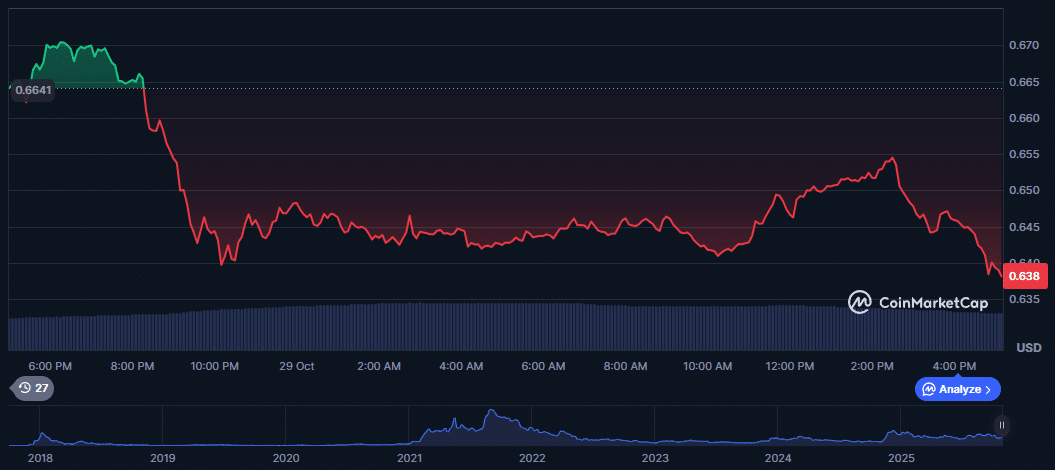The height and width of the screenshot is (470, 1055).
Task: Click the clock history icon beside 27
Action: (23, 388)
